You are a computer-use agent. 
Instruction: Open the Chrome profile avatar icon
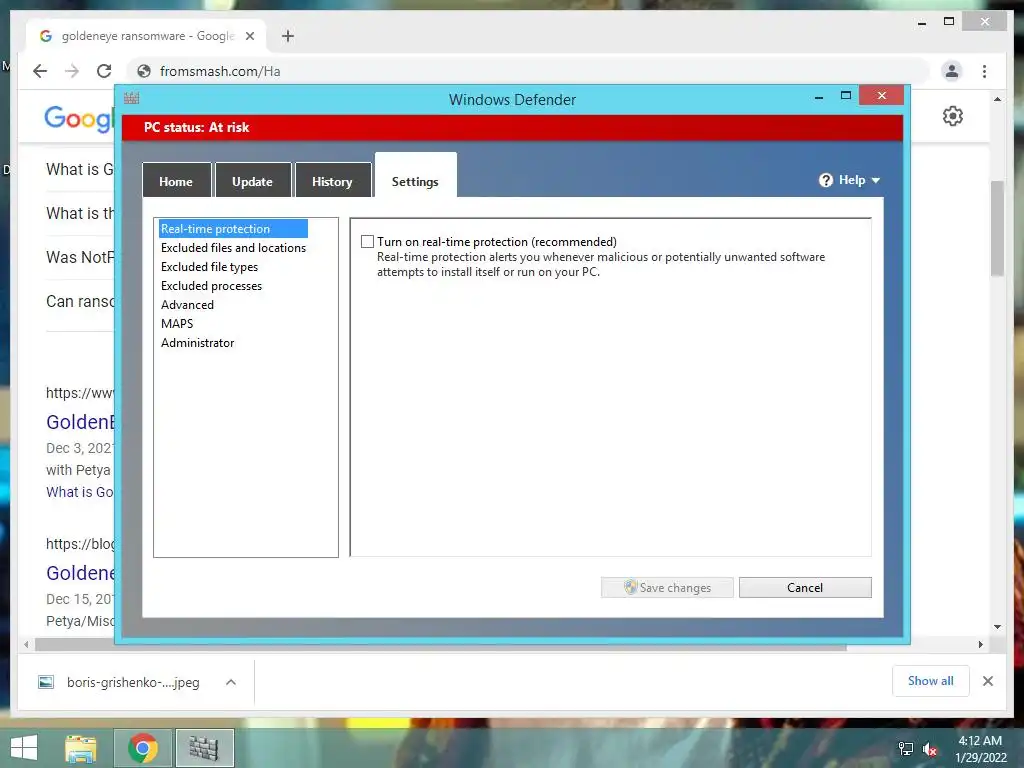[952, 71]
